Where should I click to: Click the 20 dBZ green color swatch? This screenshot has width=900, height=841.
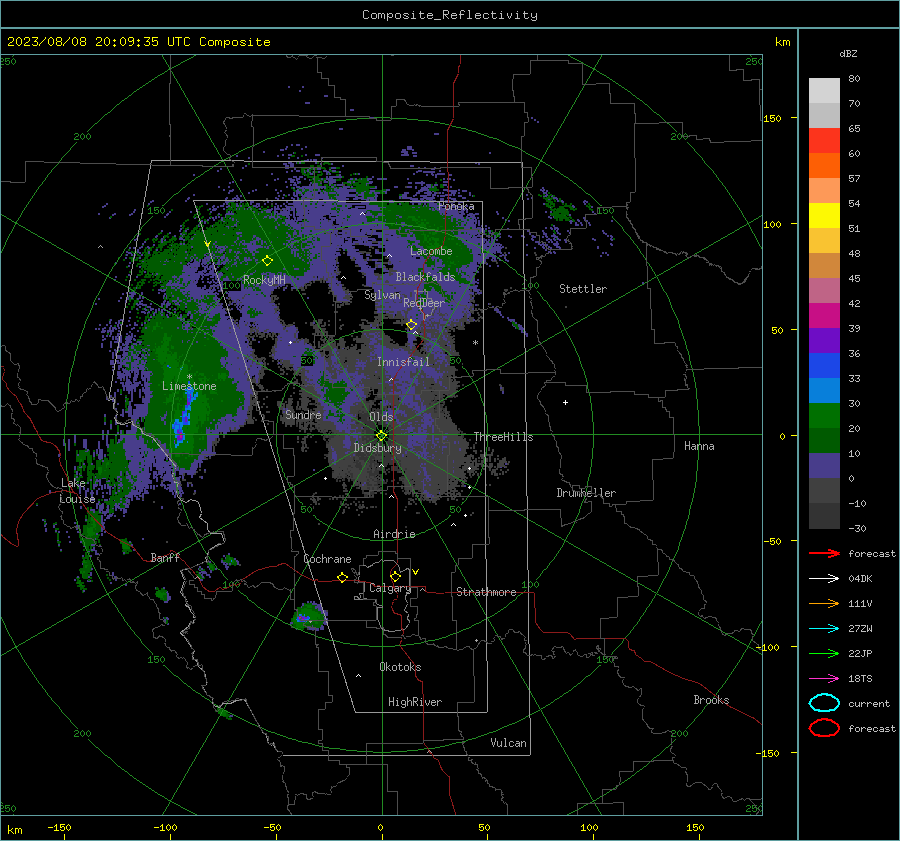[x=824, y=416]
